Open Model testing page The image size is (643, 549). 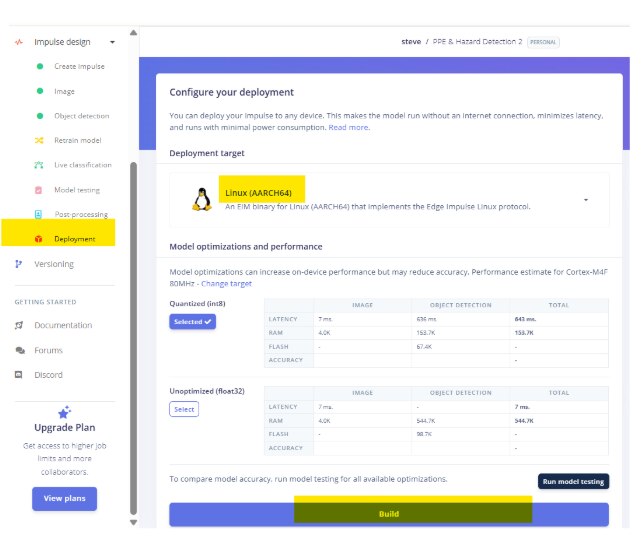[x=77, y=190]
